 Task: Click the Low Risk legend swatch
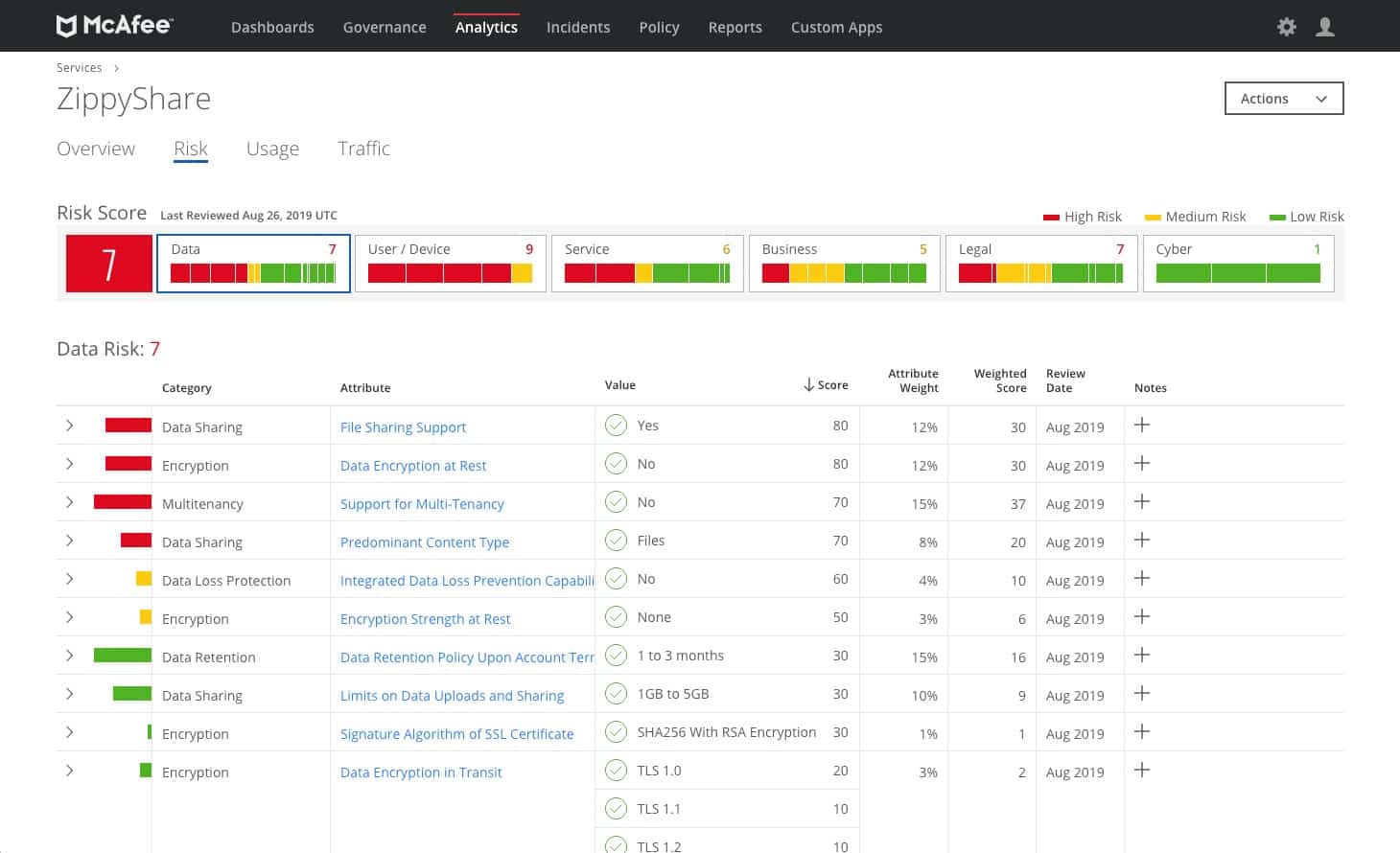click(x=1277, y=218)
